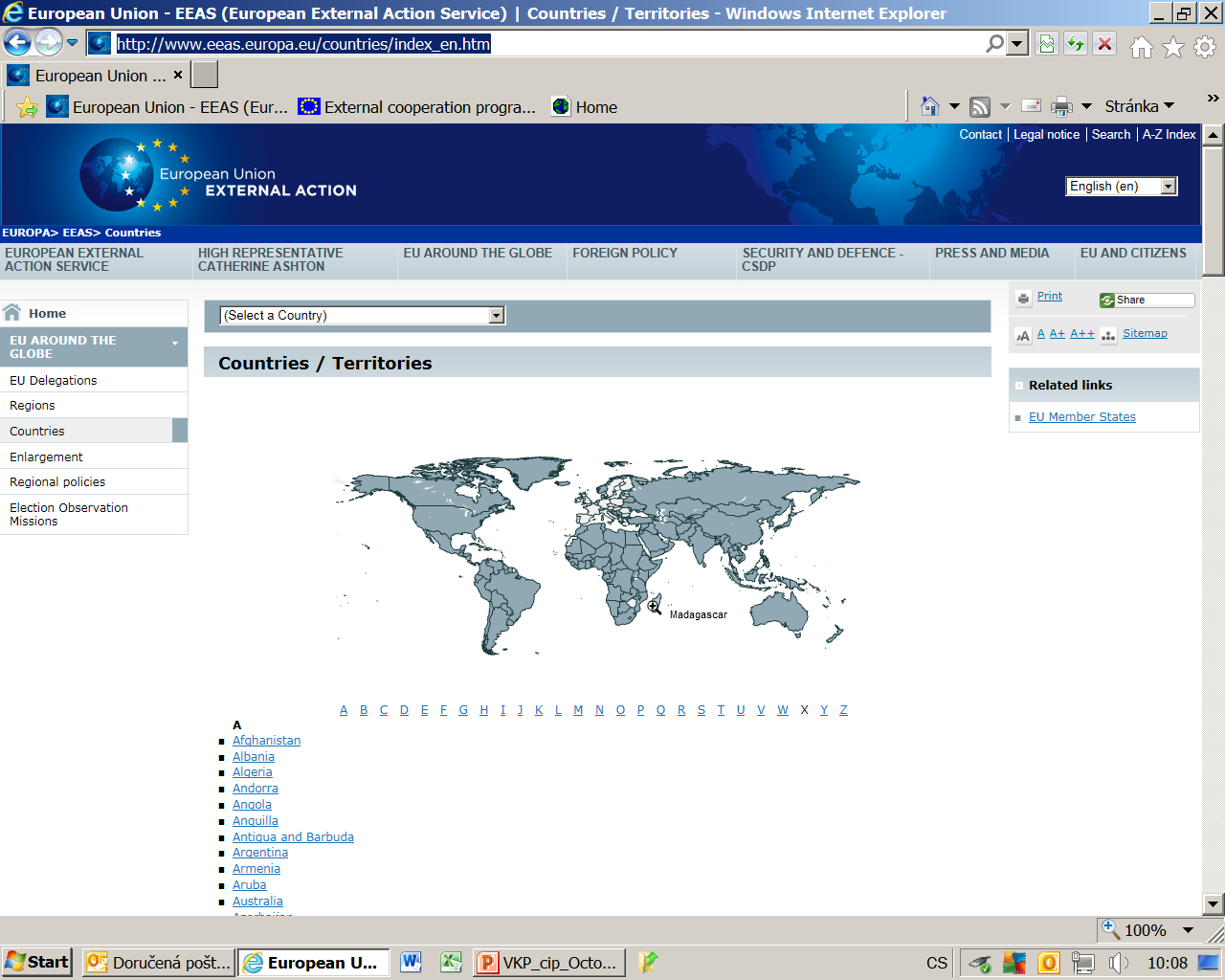Open the Stránka menu

click(1139, 106)
